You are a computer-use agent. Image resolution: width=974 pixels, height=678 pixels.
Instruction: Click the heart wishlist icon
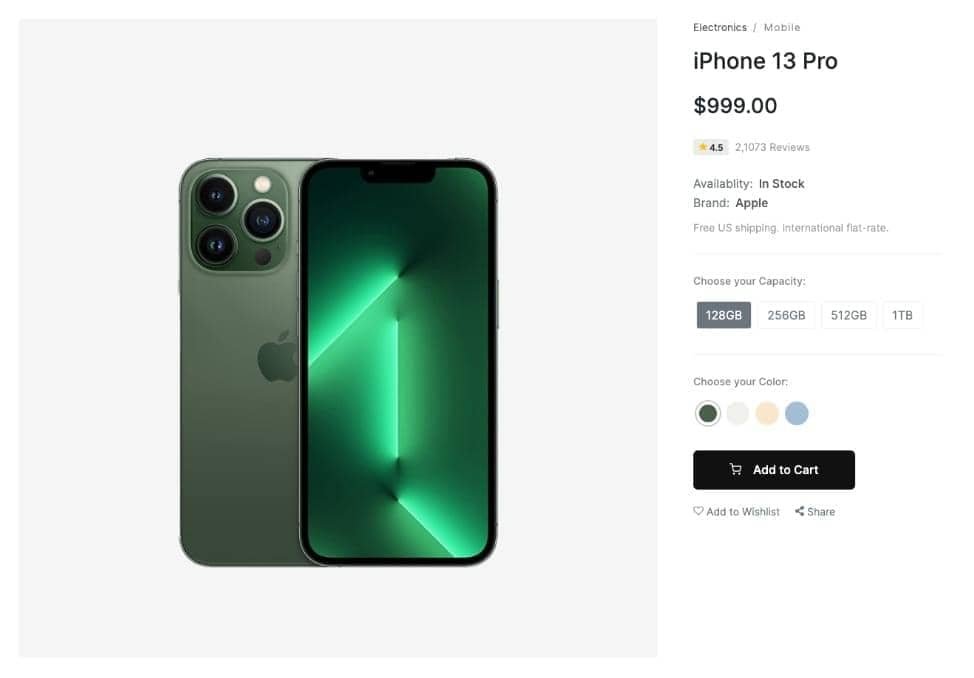pyautogui.click(x=698, y=511)
